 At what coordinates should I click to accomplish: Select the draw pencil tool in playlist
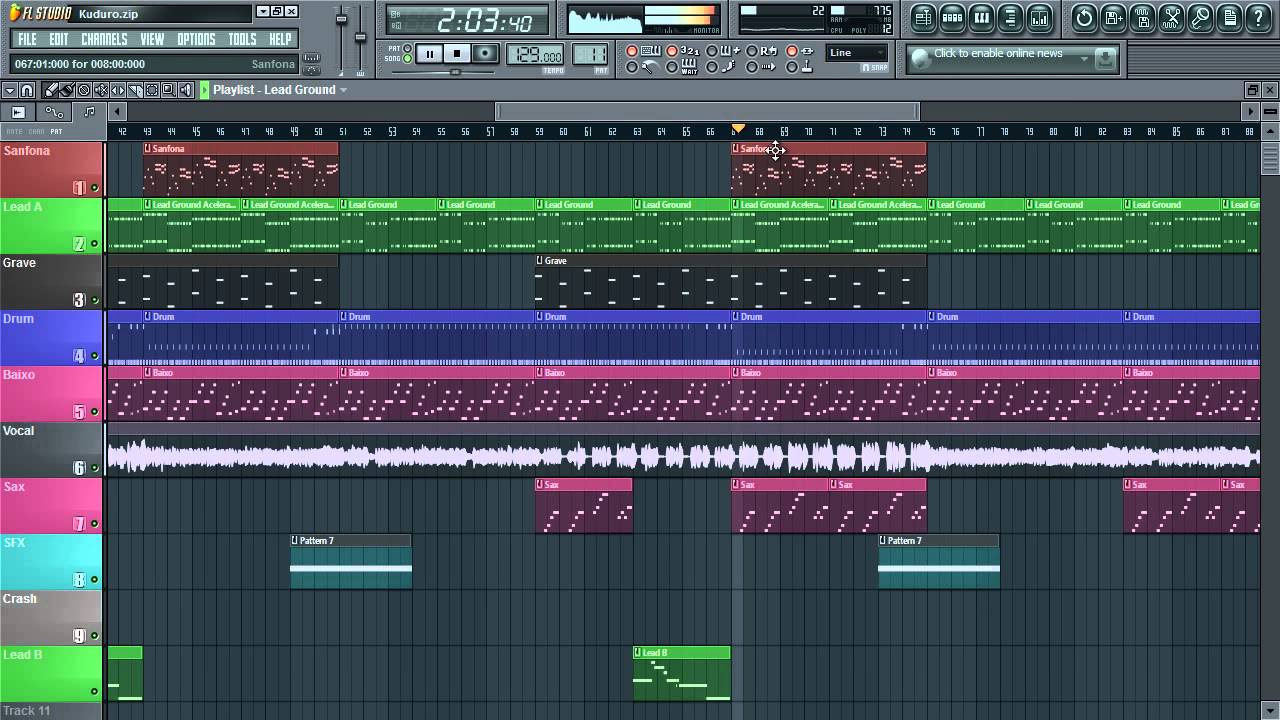coord(51,90)
